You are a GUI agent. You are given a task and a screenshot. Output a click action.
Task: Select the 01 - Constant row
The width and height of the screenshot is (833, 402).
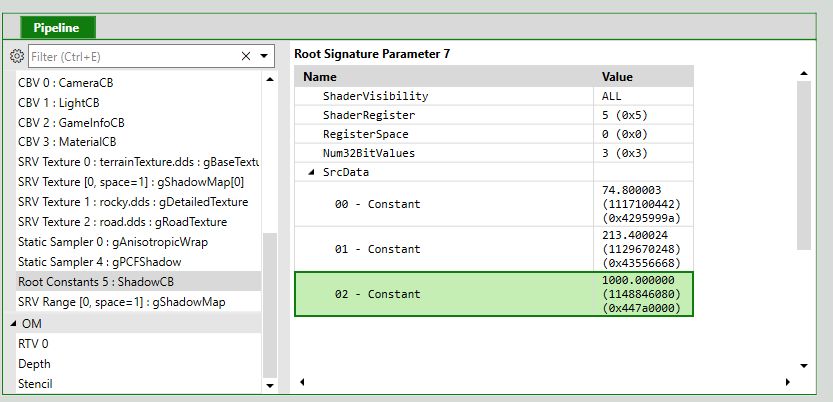[x=494, y=249]
